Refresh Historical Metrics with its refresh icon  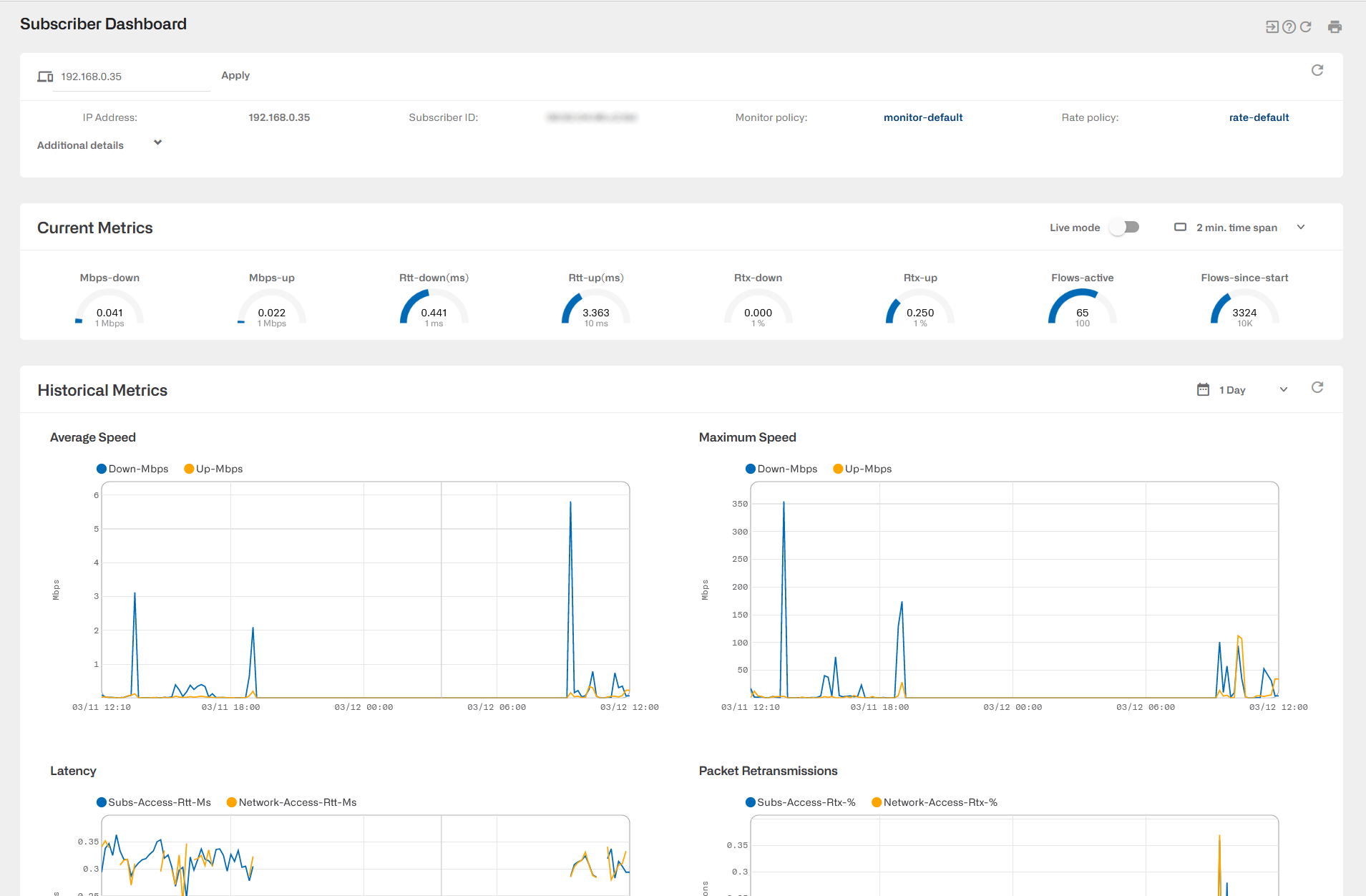click(1317, 387)
